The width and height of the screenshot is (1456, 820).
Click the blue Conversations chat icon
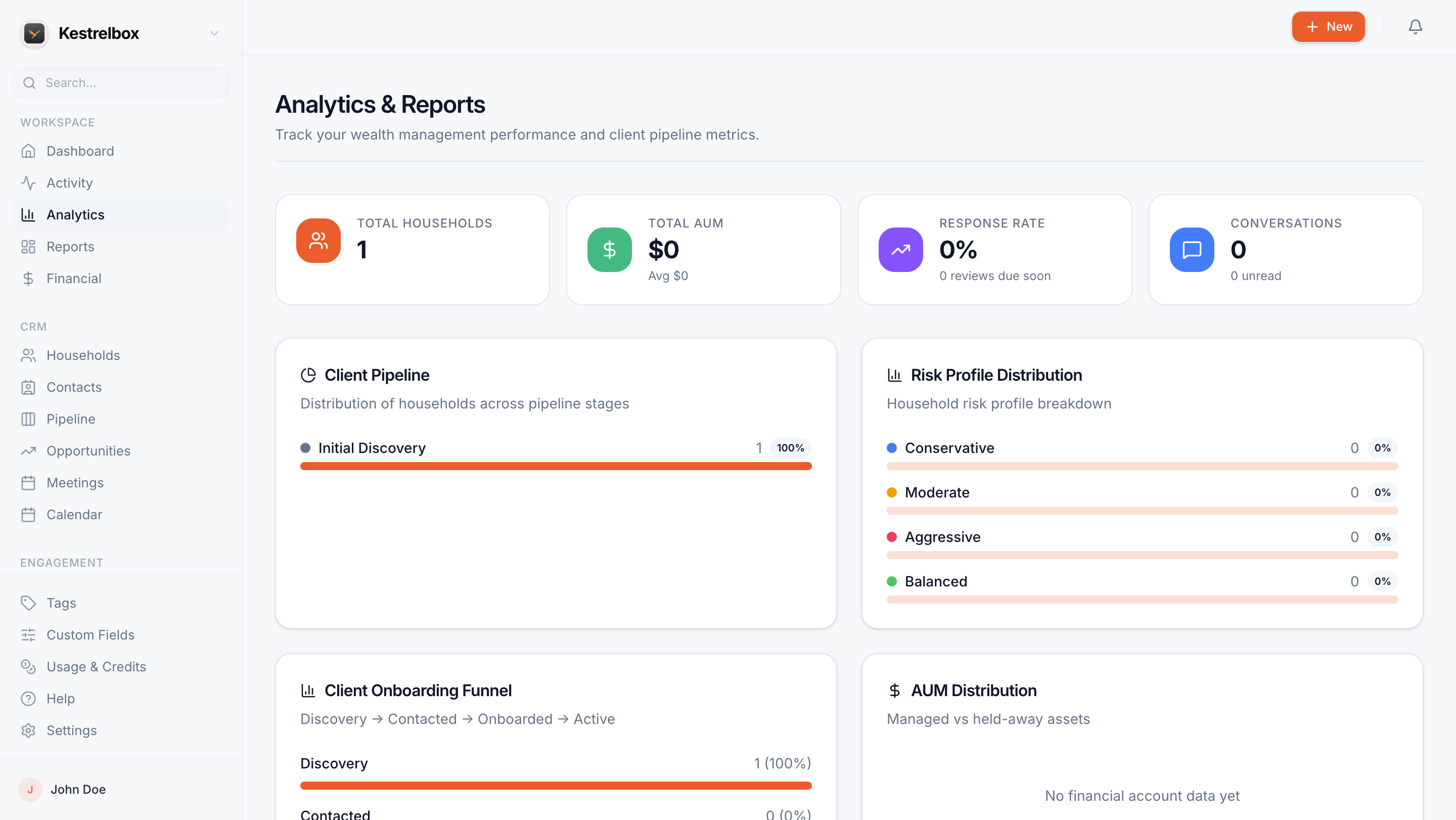[1192, 250]
